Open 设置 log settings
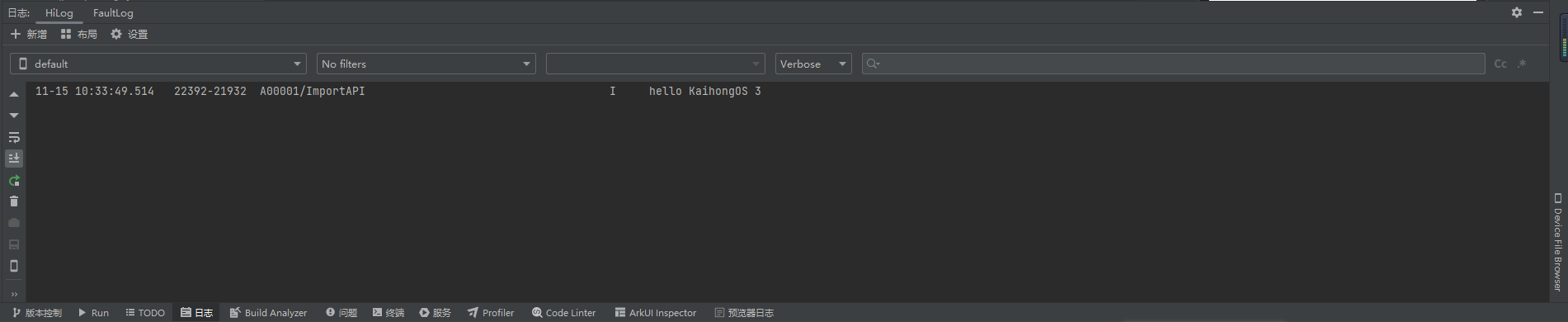This screenshot has width=1568, height=322. pos(129,35)
